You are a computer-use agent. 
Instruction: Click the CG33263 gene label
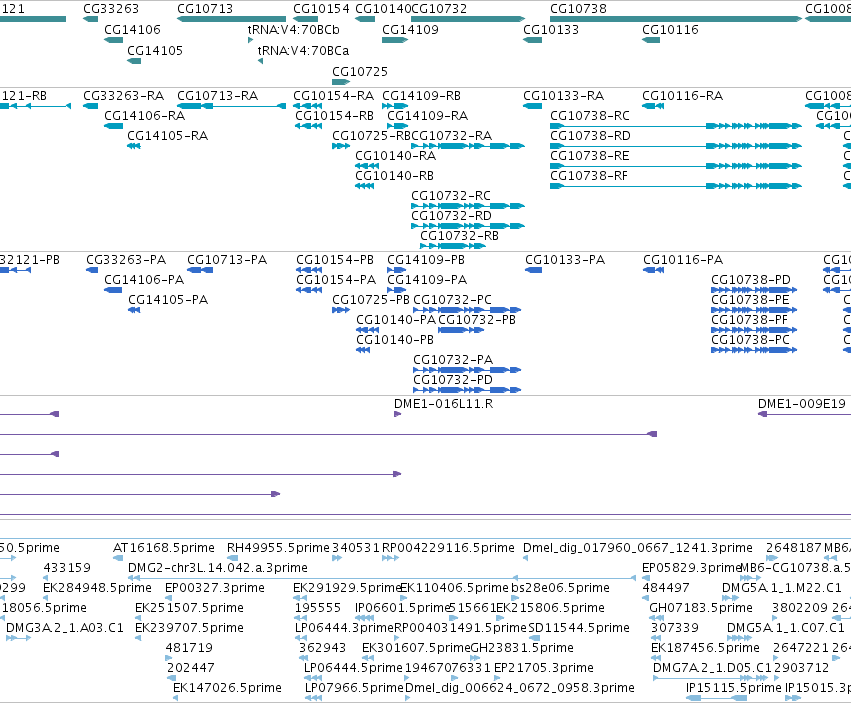(111, 9)
